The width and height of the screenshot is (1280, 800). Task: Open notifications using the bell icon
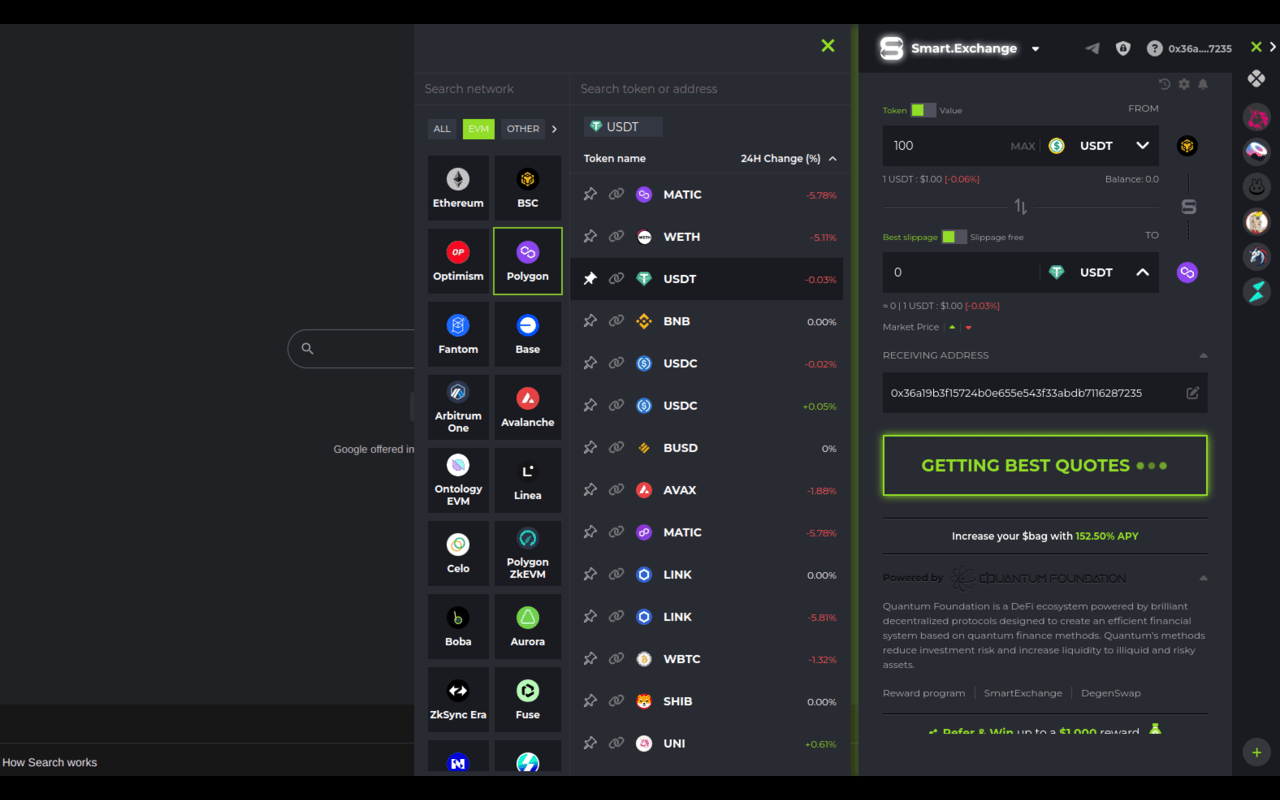pyautogui.click(x=1203, y=84)
